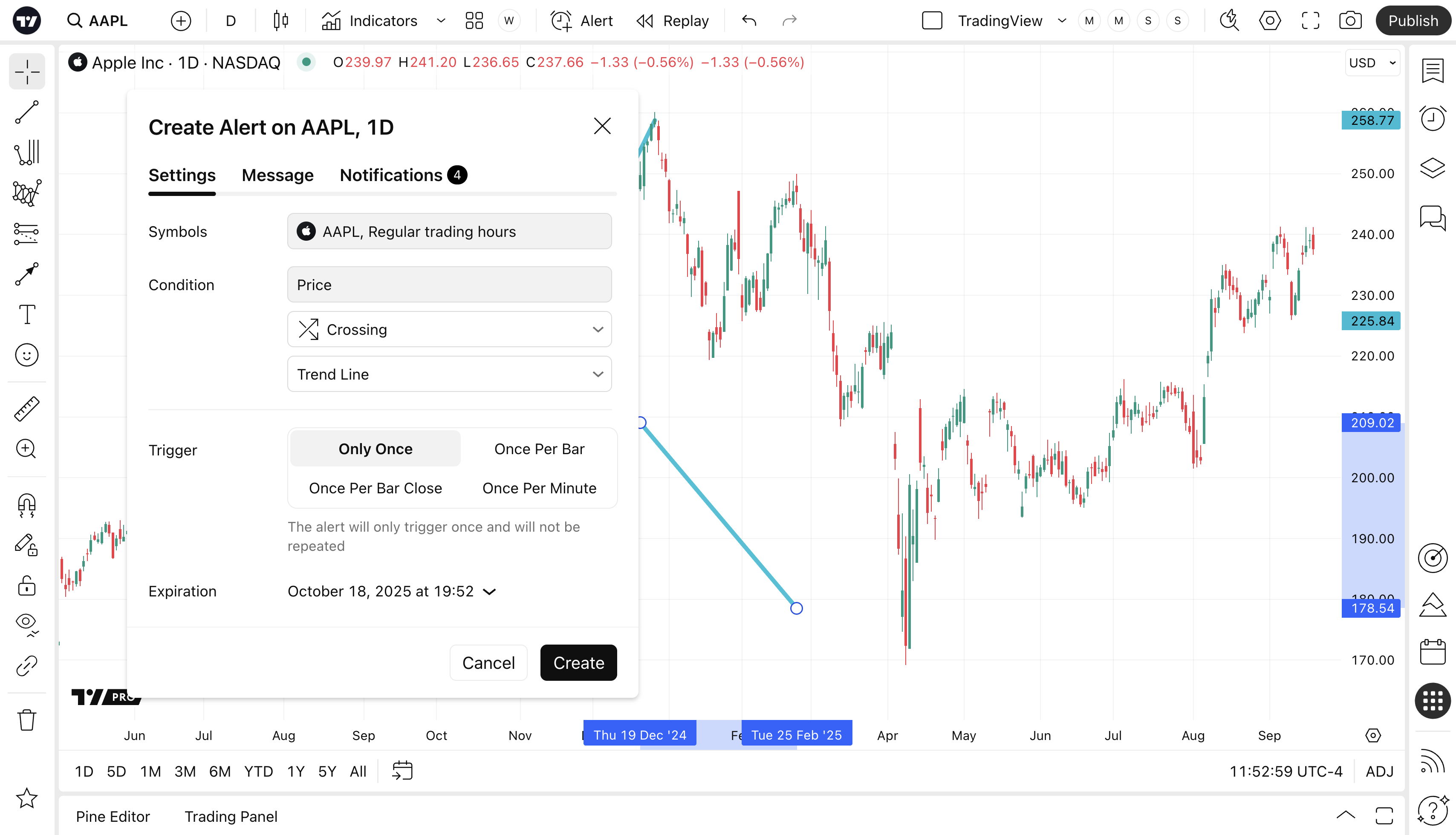Expand the Expiration date selector
The width and height of the screenshot is (1456, 835).
pyautogui.click(x=391, y=591)
